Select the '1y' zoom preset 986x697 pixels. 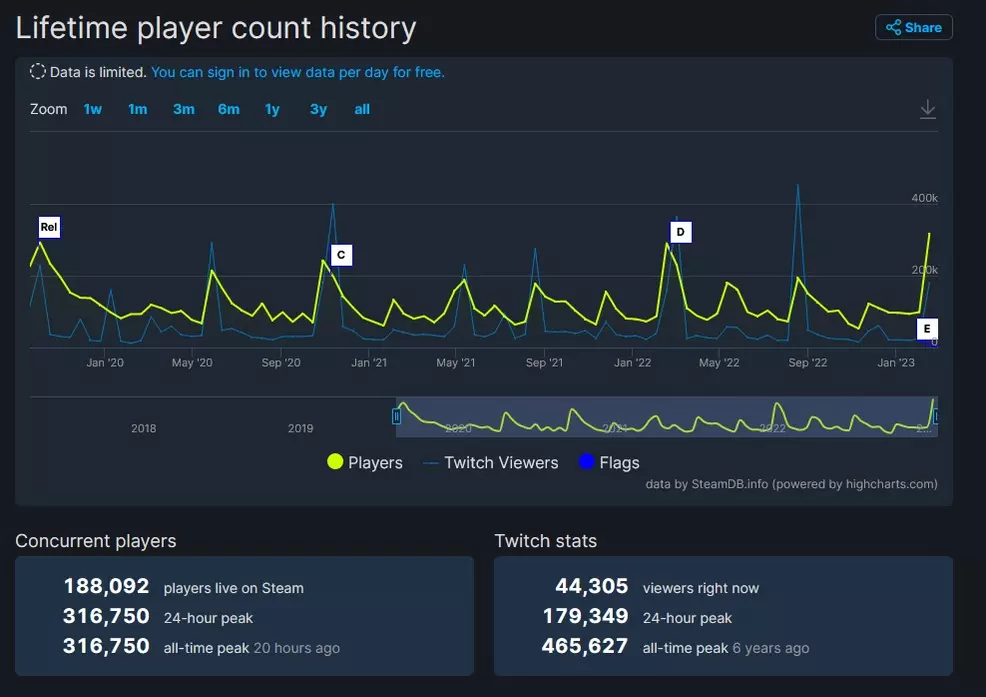272,109
